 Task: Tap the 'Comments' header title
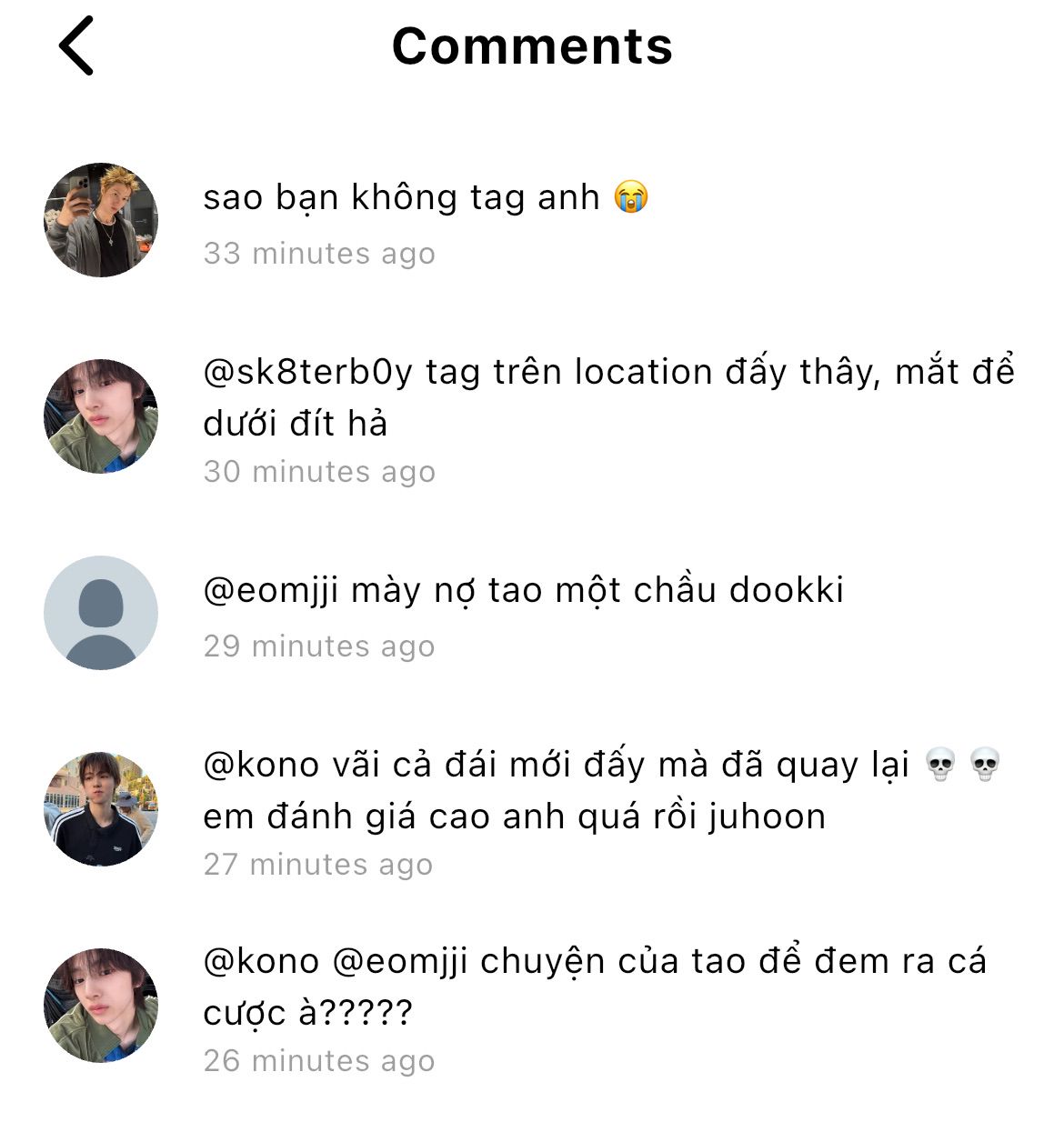(x=532, y=46)
